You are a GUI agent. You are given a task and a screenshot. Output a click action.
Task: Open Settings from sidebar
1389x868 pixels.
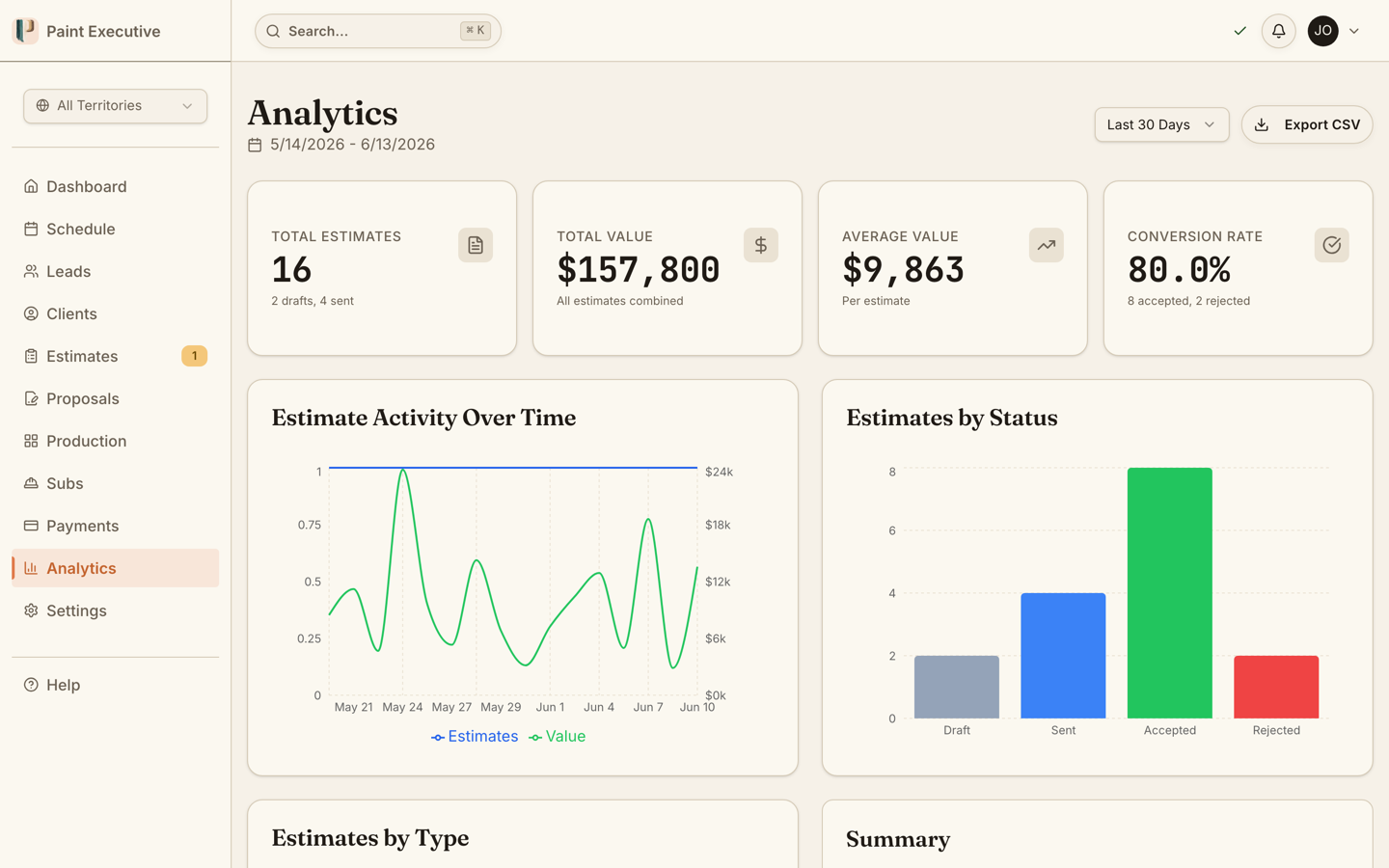[x=115, y=610]
